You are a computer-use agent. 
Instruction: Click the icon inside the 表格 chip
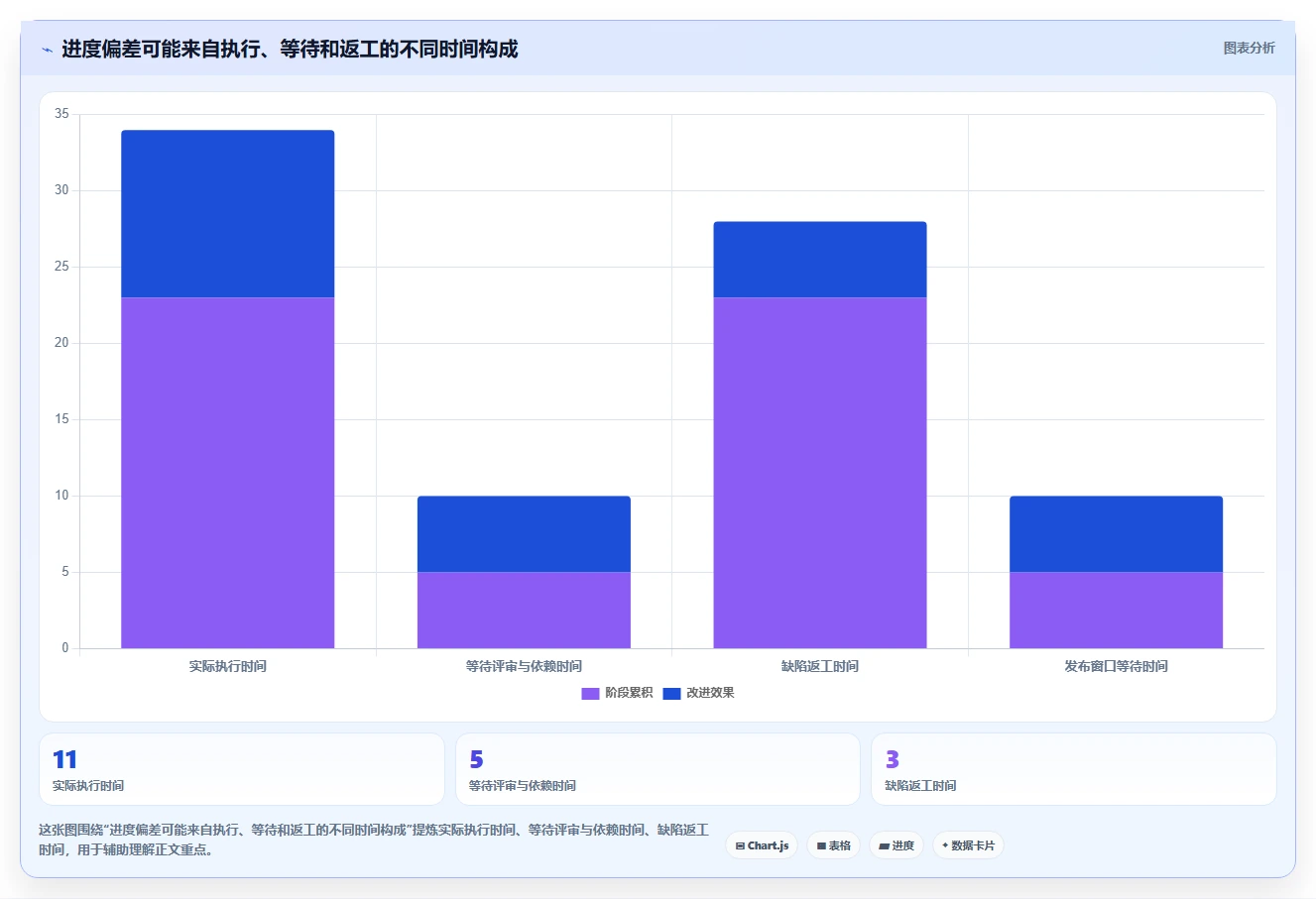[x=821, y=845]
